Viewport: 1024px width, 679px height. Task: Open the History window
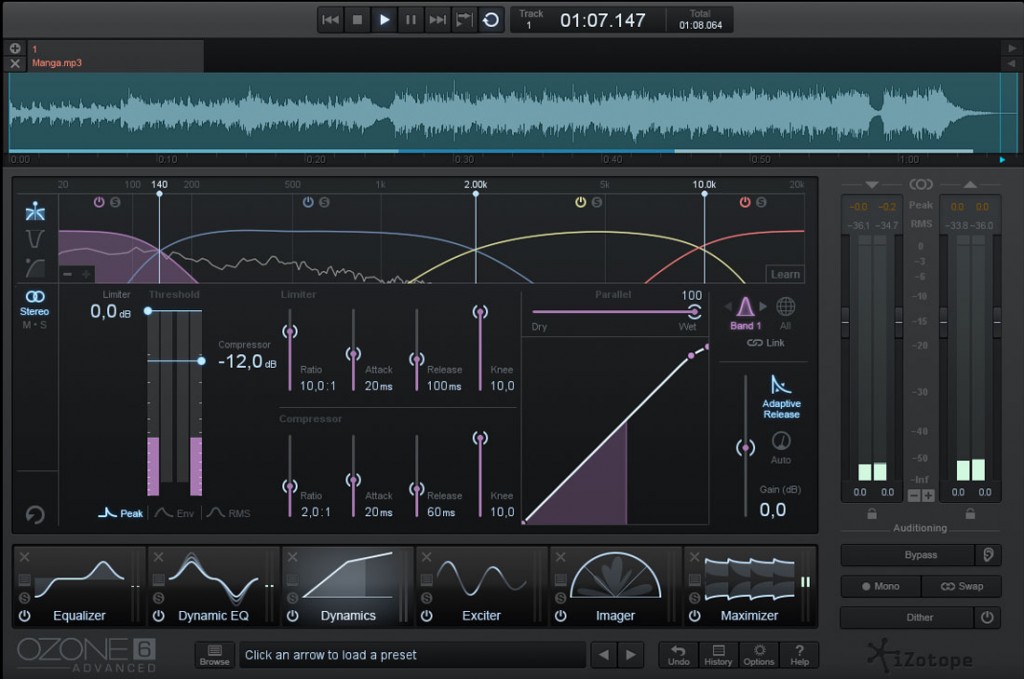[x=718, y=655]
